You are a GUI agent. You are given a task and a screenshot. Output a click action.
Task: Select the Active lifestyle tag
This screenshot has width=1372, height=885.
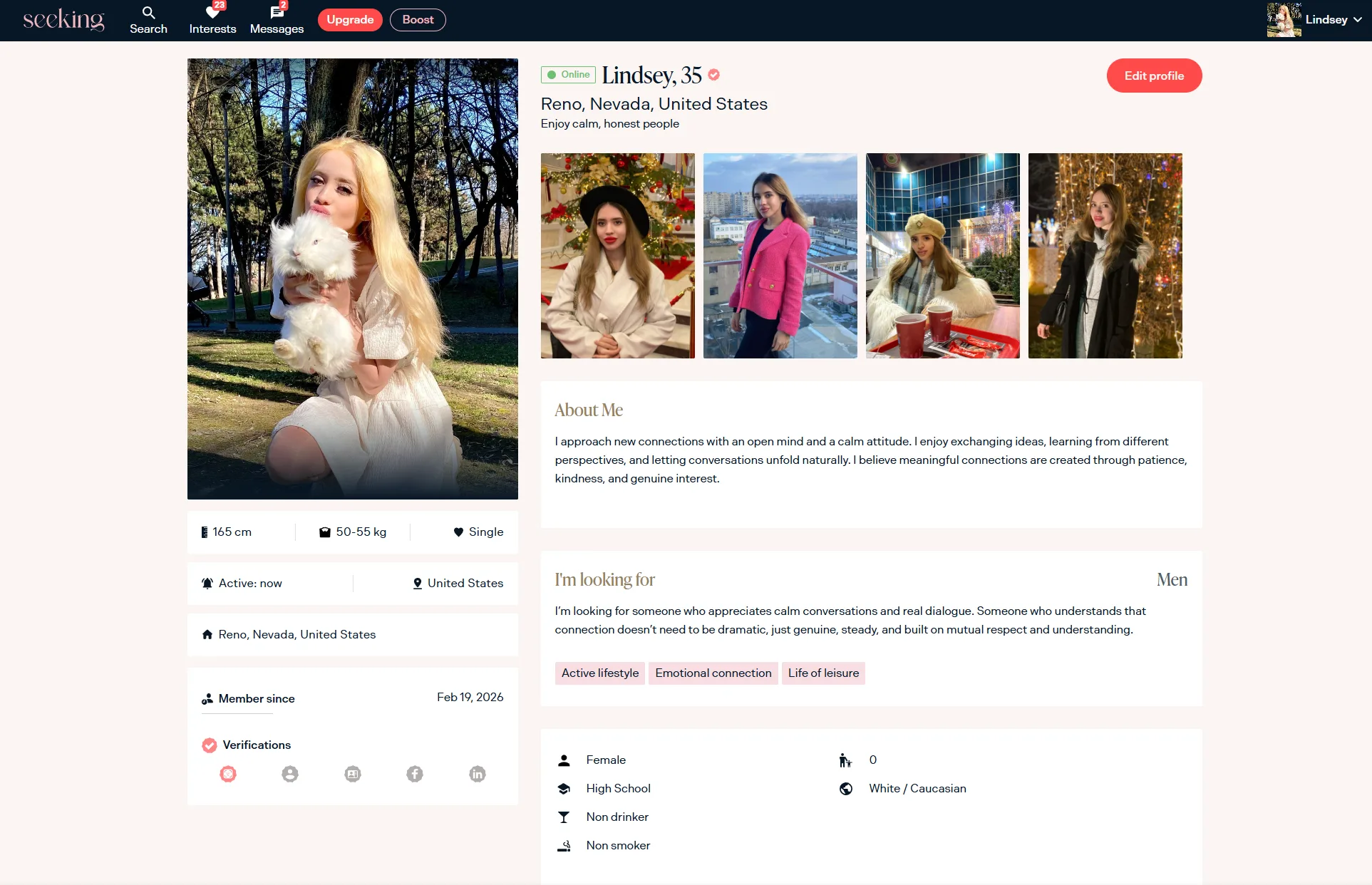pos(600,673)
